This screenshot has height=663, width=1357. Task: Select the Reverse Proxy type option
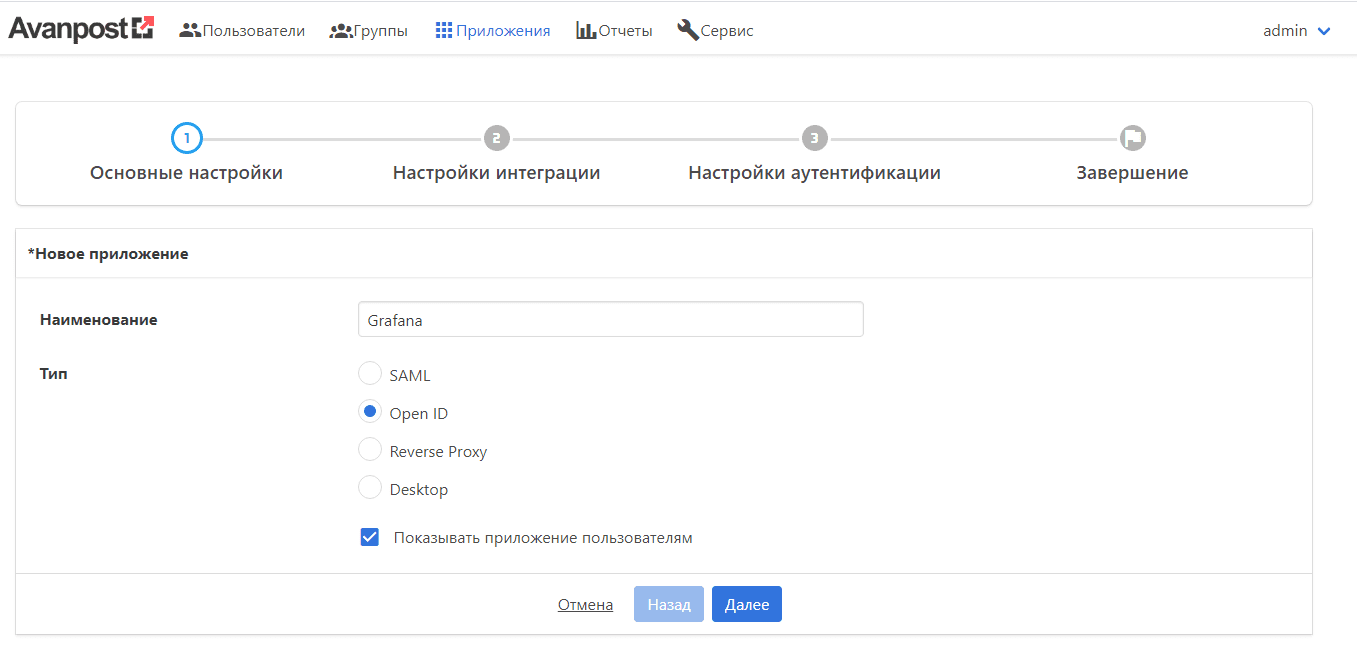[x=370, y=450]
